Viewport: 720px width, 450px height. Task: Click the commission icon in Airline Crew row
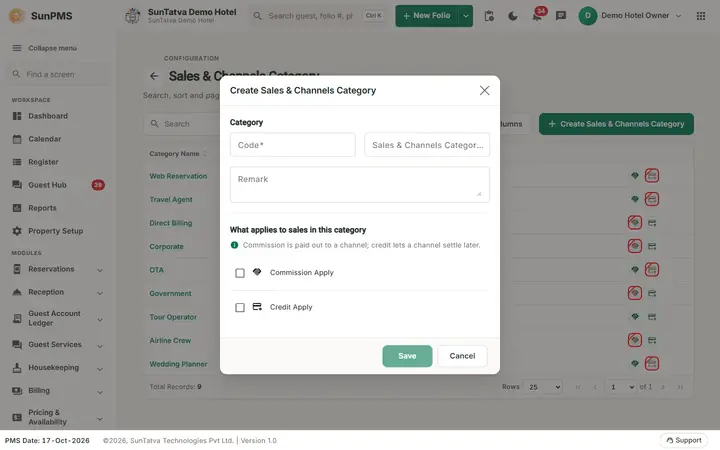point(635,340)
